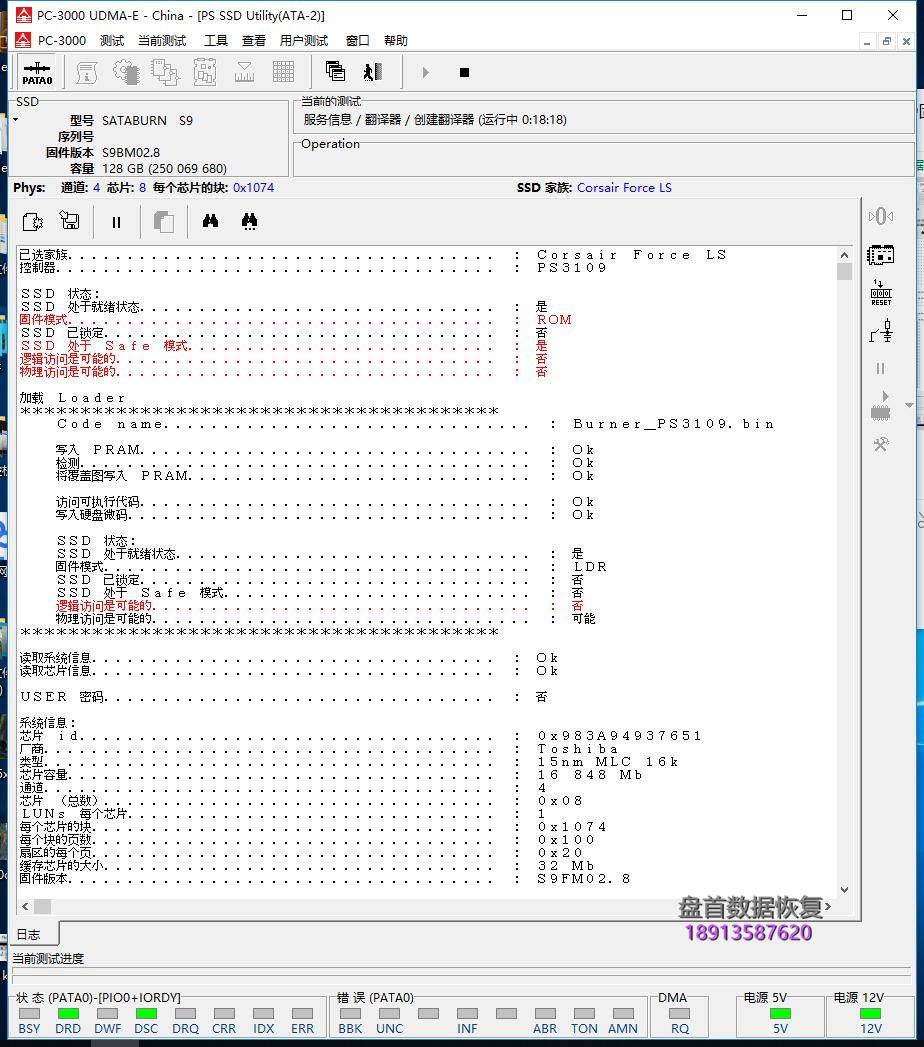Viewport: 924px width, 1047px height.
Task: Click the stop test square button
Action: click(x=464, y=72)
